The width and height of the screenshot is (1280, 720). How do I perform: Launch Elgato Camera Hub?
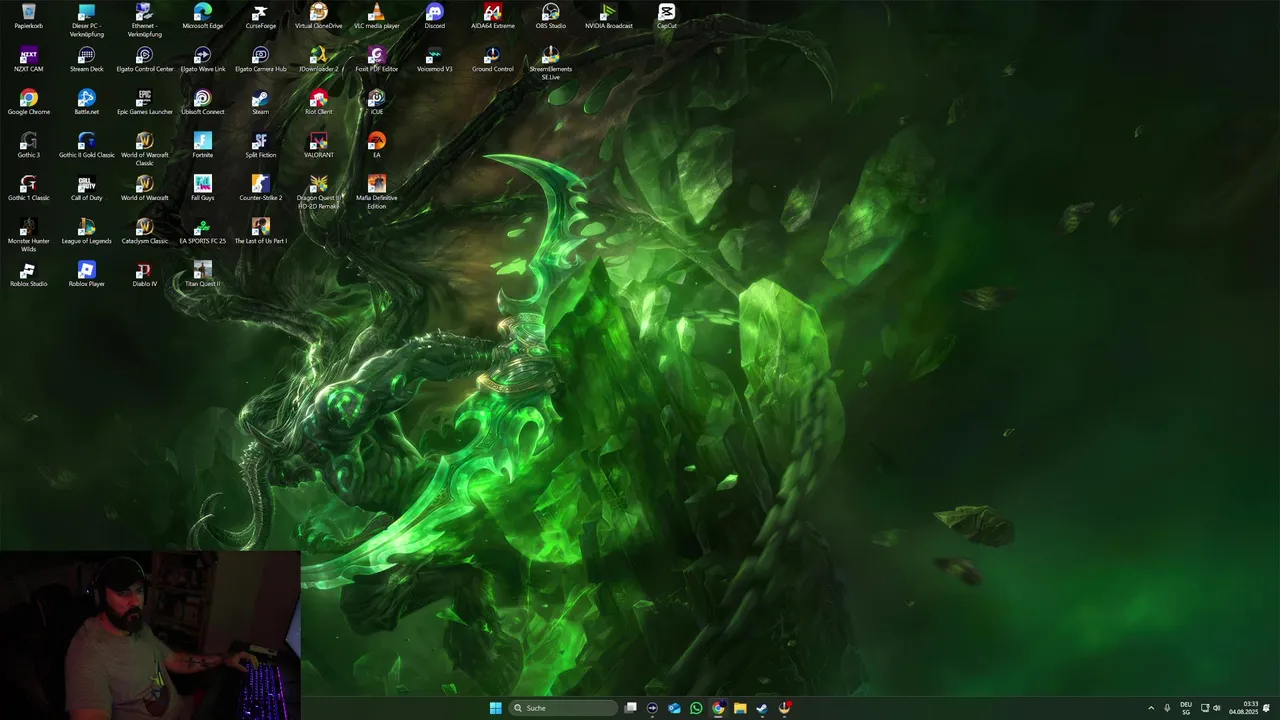pos(261,59)
